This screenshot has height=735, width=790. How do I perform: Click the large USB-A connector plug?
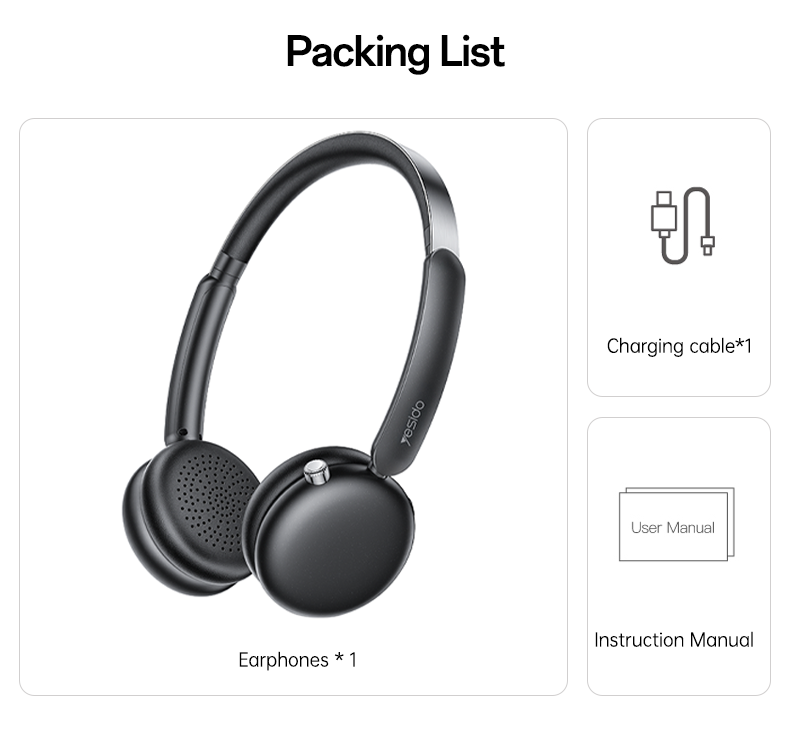pyautogui.click(x=664, y=214)
